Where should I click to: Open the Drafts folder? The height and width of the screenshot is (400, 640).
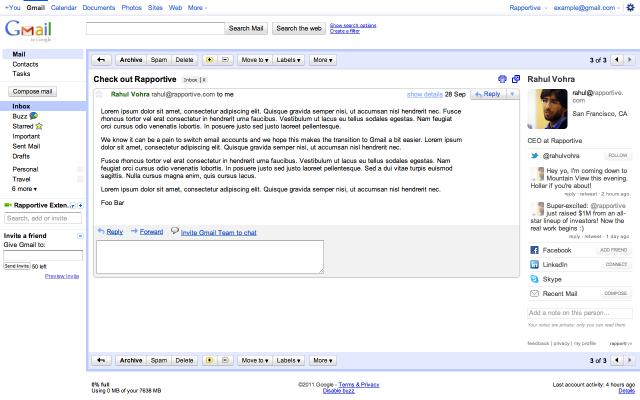click(x=21, y=156)
